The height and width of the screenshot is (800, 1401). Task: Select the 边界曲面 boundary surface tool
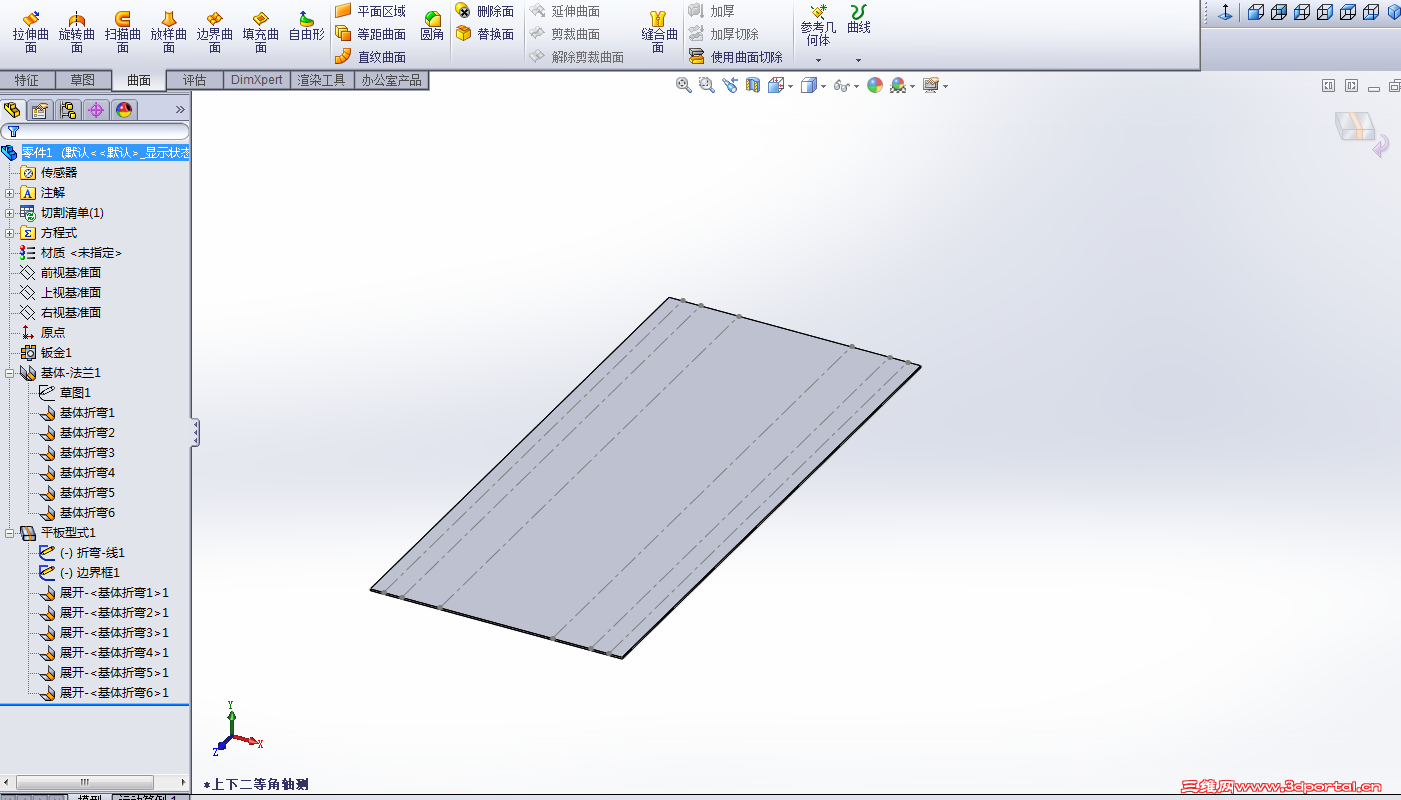pyautogui.click(x=215, y=32)
